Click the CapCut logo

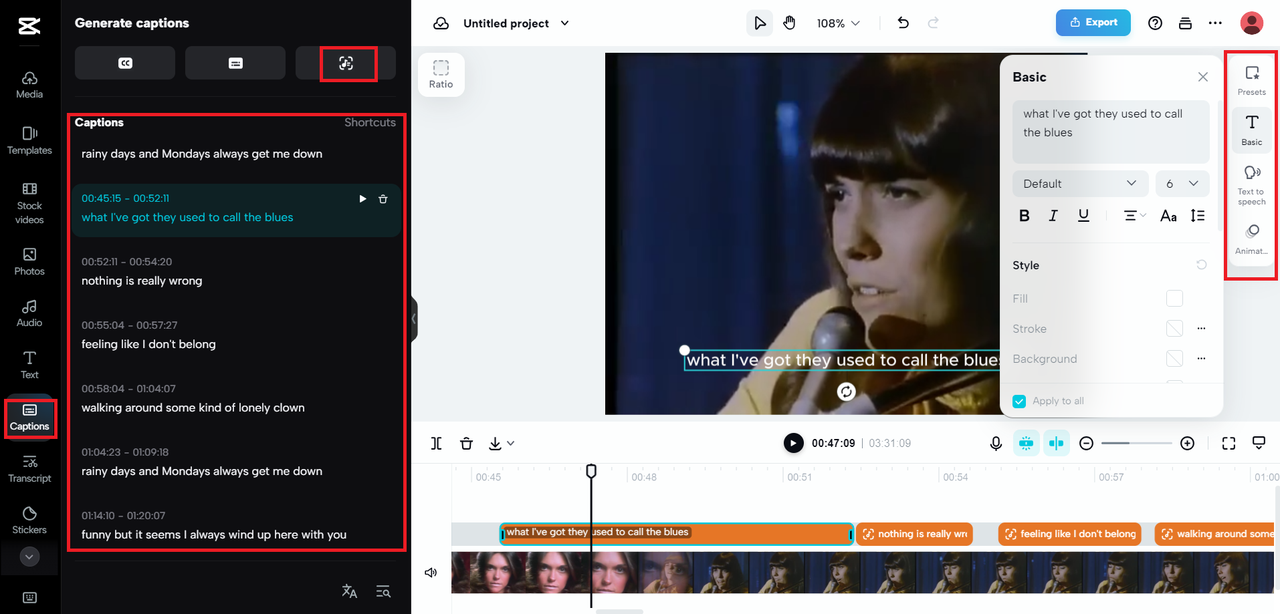tap(29, 26)
